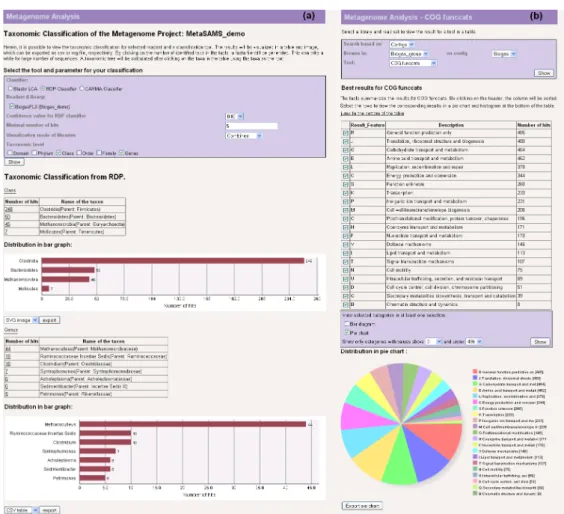Click export next to SVG image dropdown
This screenshot has height=514, width=564.
click(49, 320)
